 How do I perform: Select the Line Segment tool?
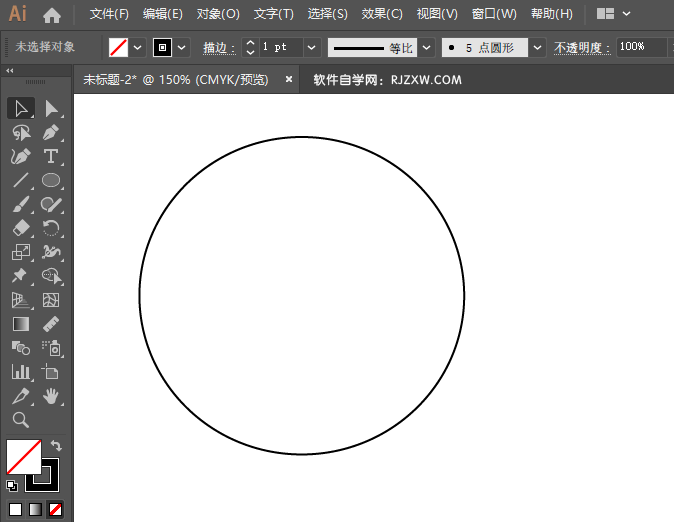point(21,180)
